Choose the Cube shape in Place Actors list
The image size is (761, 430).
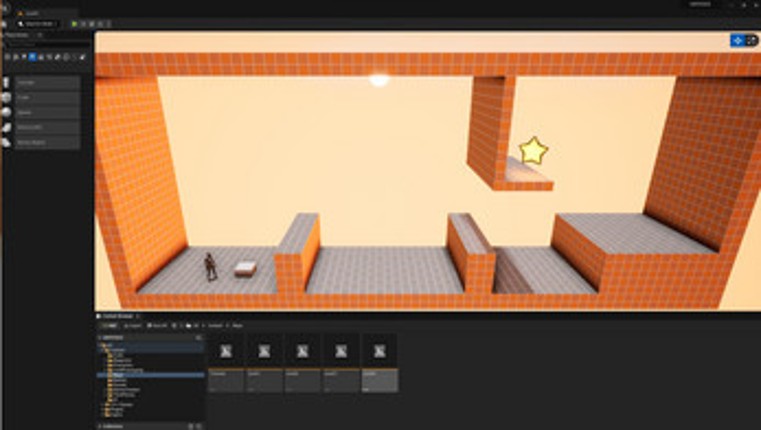click(41, 98)
